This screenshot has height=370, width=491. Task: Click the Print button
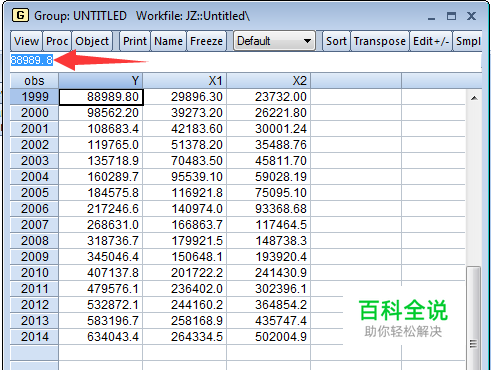pos(135,41)
